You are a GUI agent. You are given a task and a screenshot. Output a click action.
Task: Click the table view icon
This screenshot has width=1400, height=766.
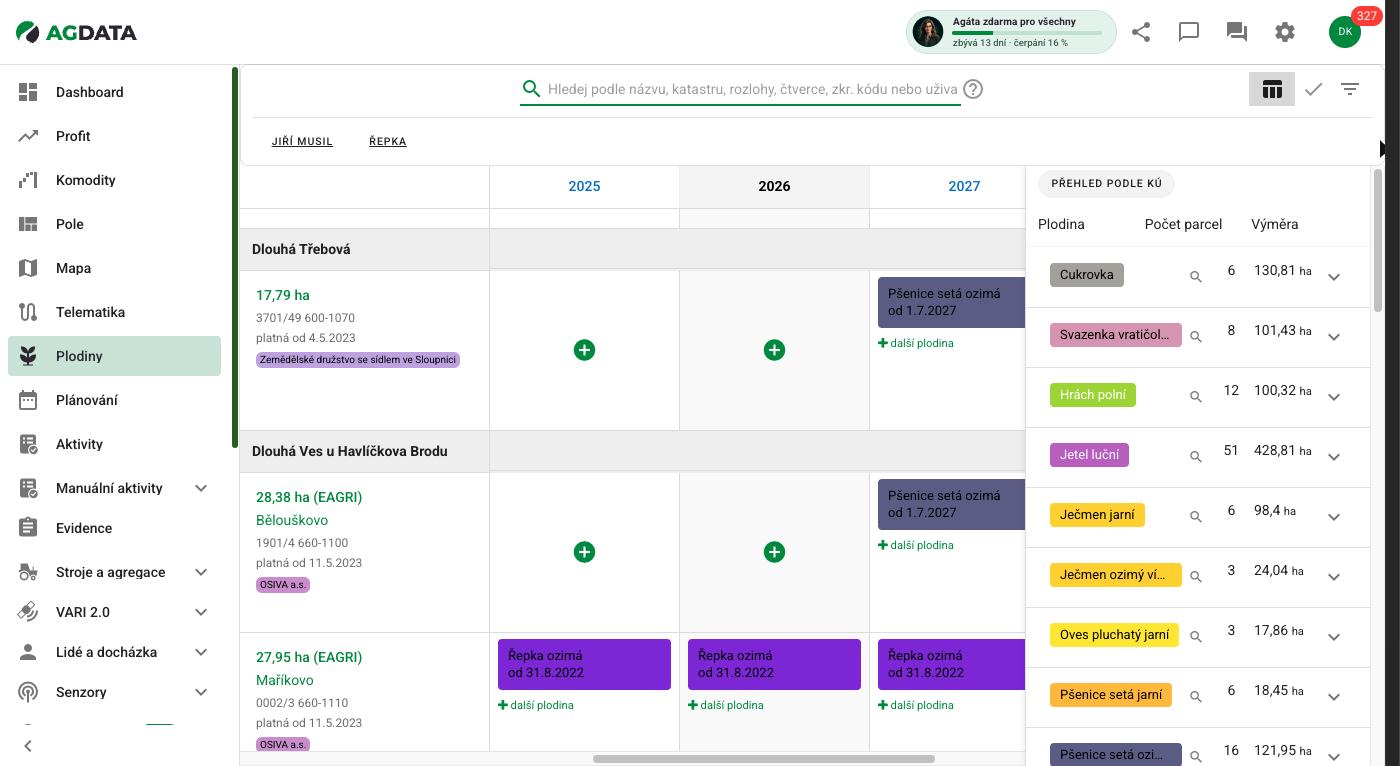[x=1272, y=89]
